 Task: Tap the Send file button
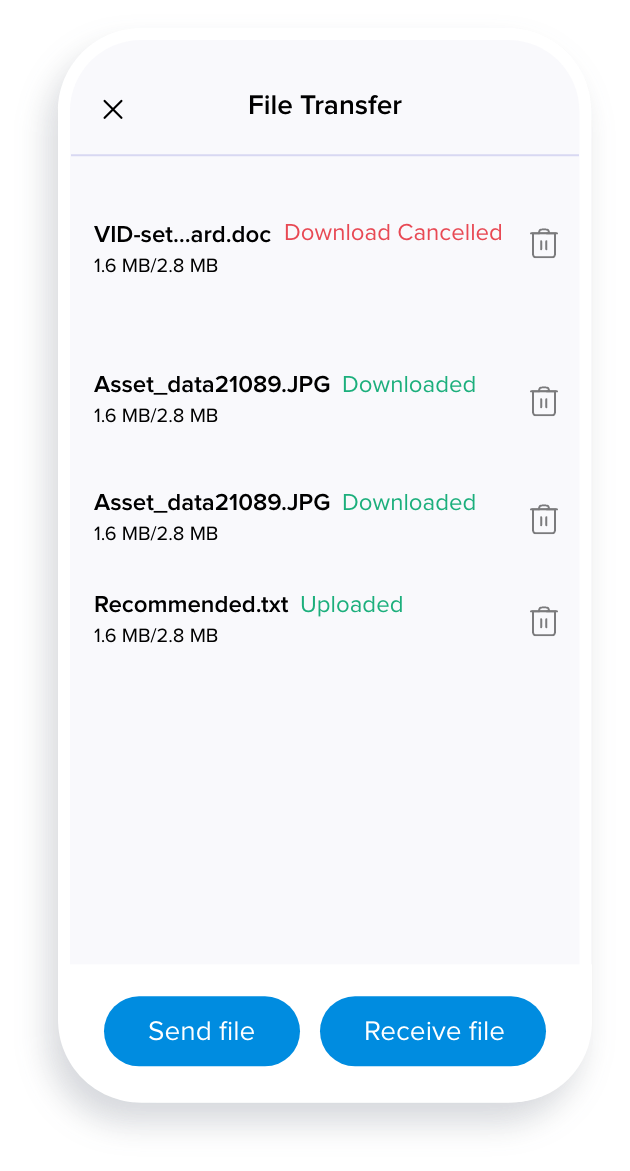click(x=202, y=1031)
